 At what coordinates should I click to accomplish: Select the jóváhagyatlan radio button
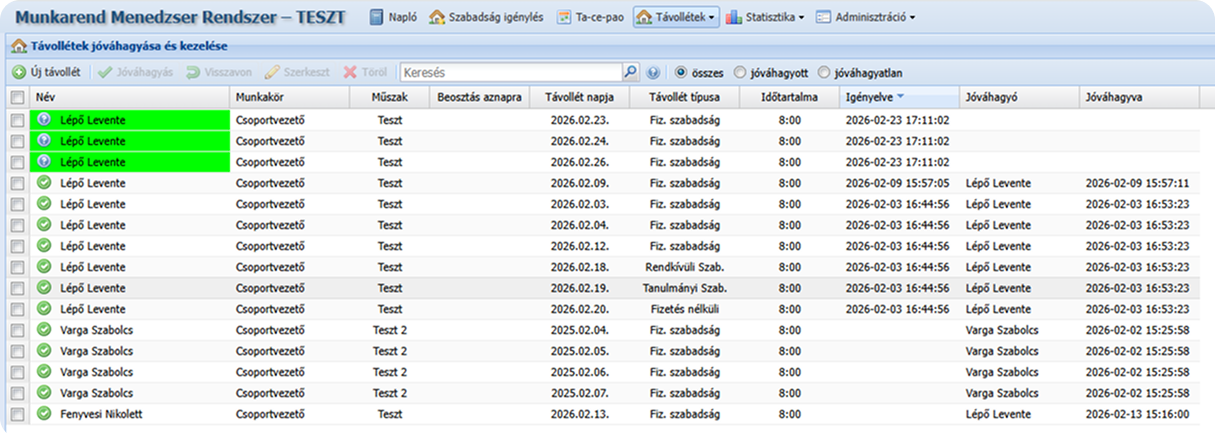824,73
